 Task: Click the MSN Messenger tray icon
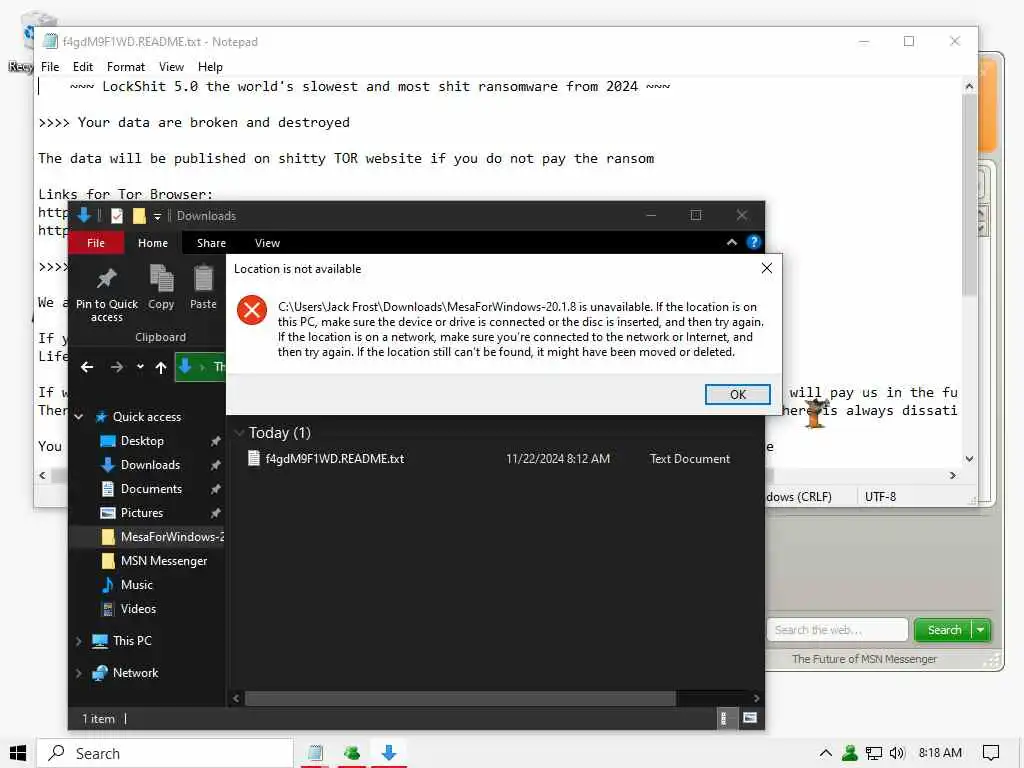(850, 753)
